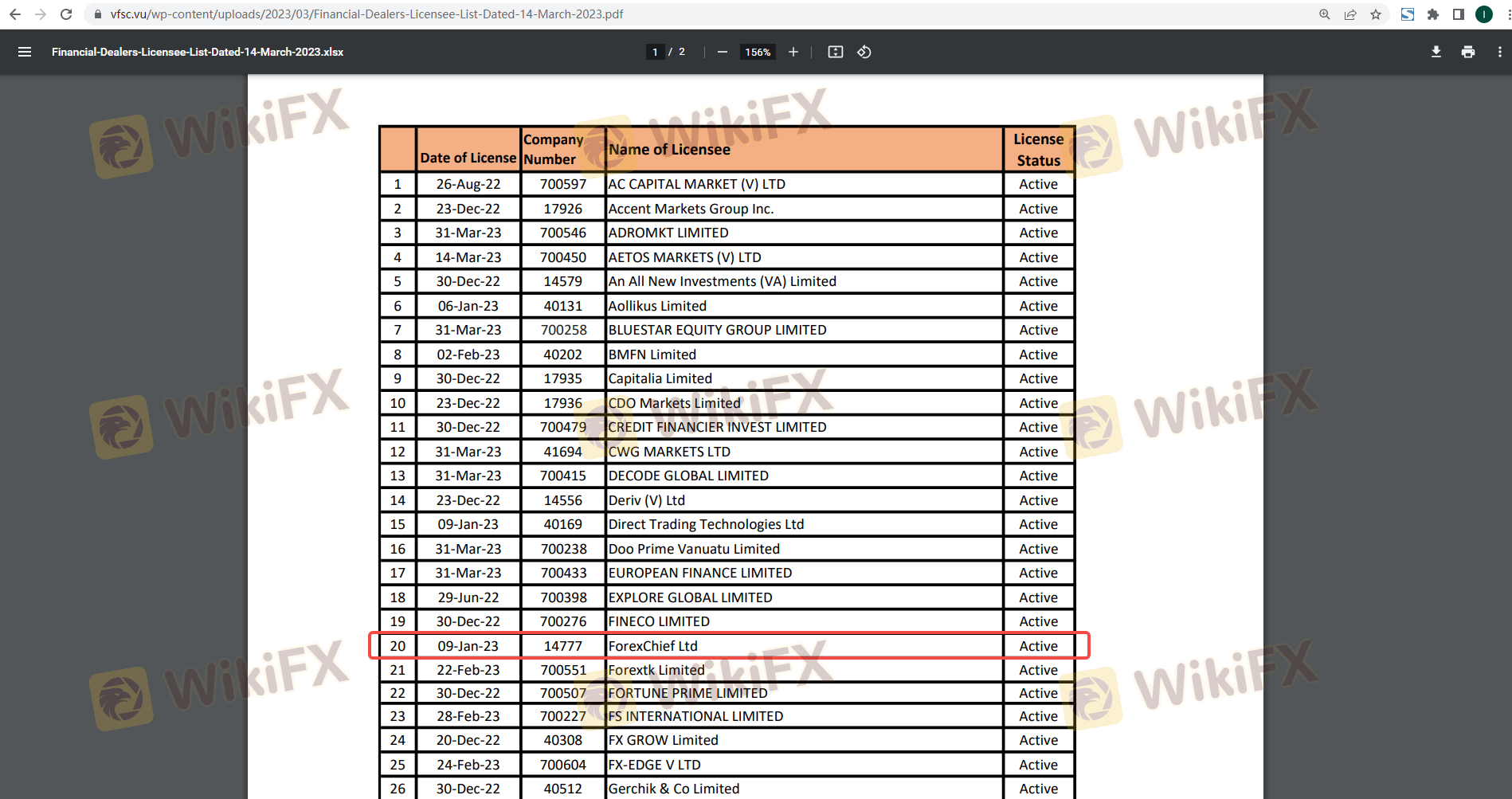The width and height of the screenshot is (1512, 799).
Task: Open PDF viewer more actions menu
Action: click(1499, 52)
